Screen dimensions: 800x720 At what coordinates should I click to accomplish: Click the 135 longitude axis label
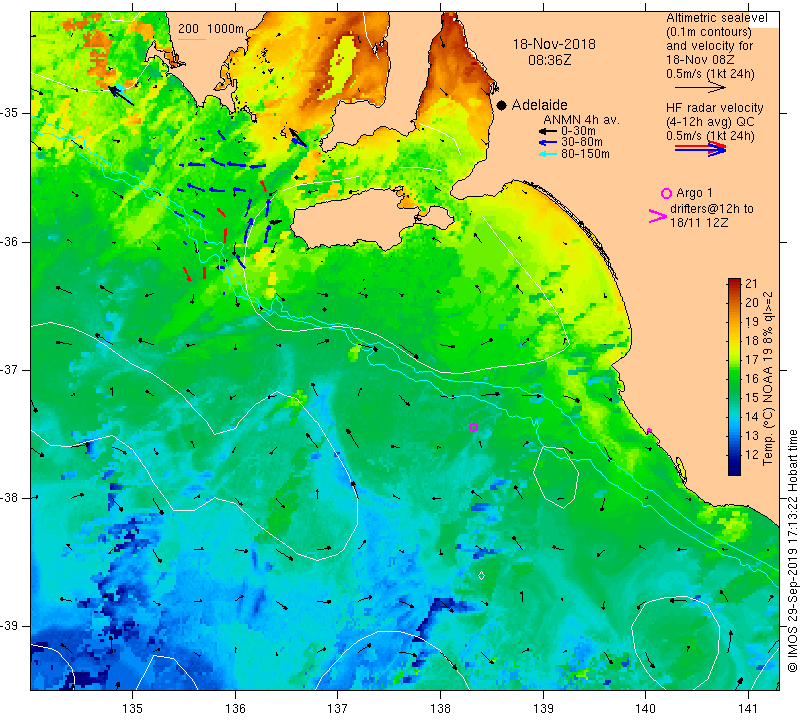coord(133,709)
